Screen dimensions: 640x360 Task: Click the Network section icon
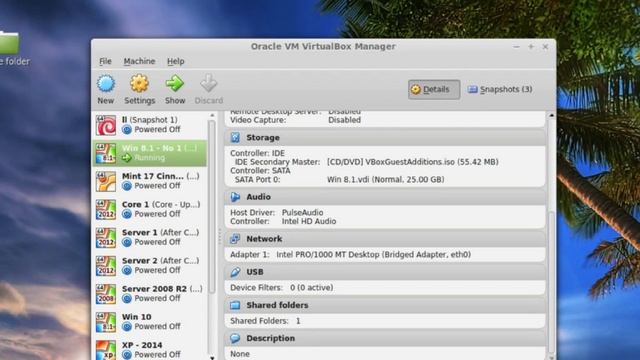point(235,239)
